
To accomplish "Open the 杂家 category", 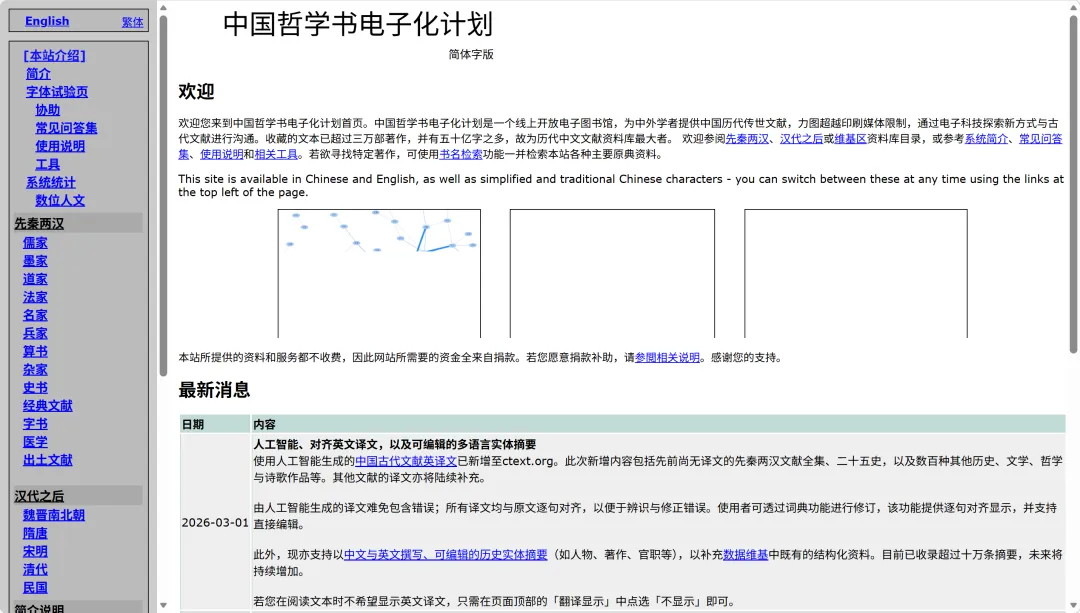I will (x=35, y=370).
